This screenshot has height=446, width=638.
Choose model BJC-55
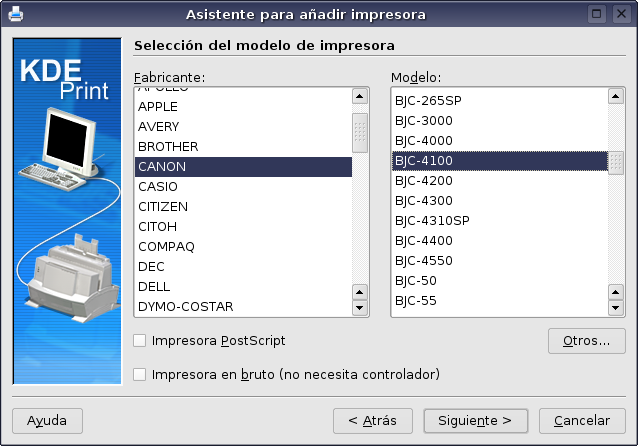(x=500, y=300)
